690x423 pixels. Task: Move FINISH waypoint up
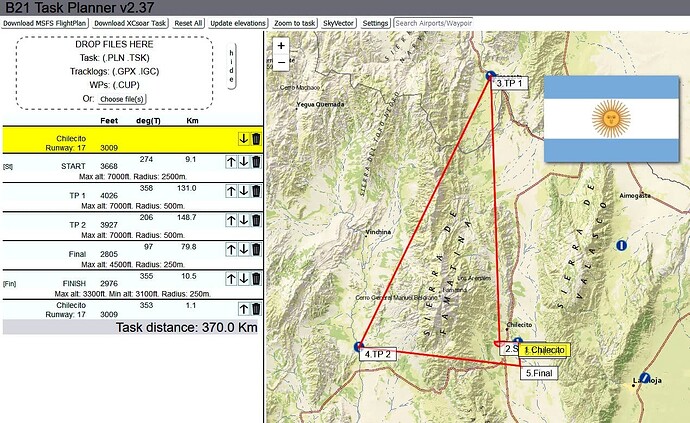231,279
